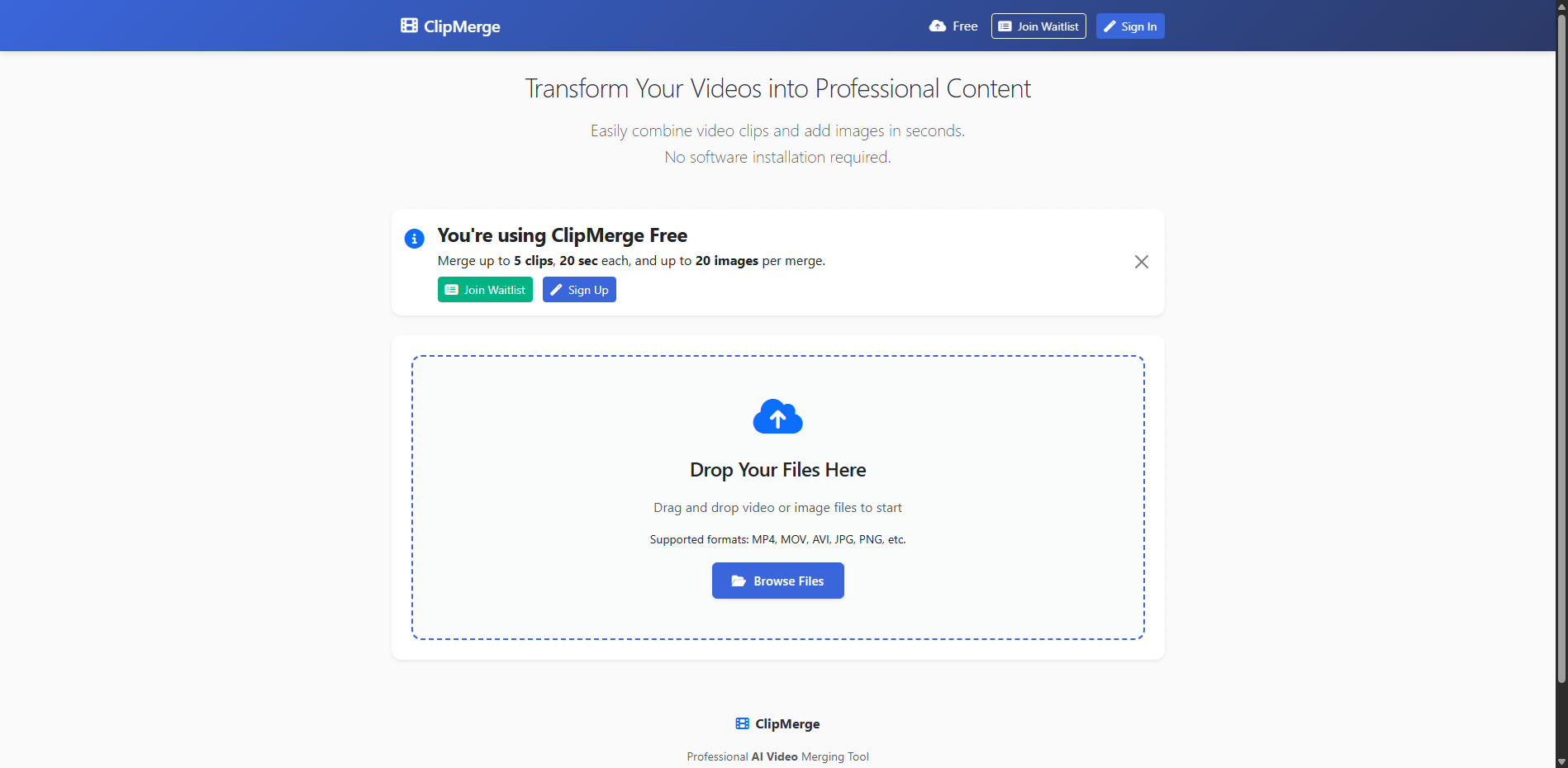Dismiss the ClipMerge Free banner
1568x768 pixels.
tap(1141, 262)
